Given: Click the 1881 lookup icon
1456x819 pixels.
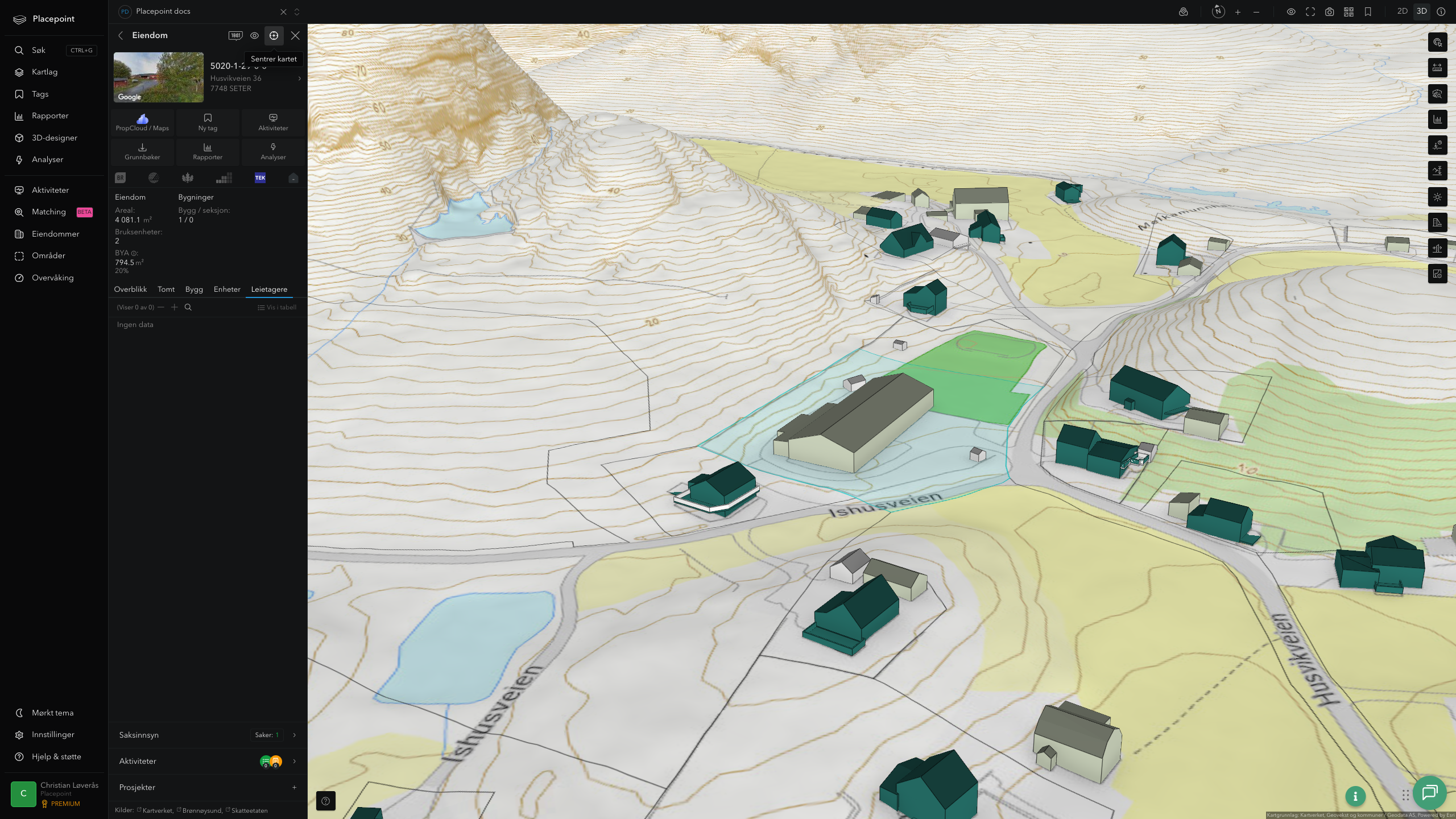Looking at the screenshot, I should click(235, 35).
